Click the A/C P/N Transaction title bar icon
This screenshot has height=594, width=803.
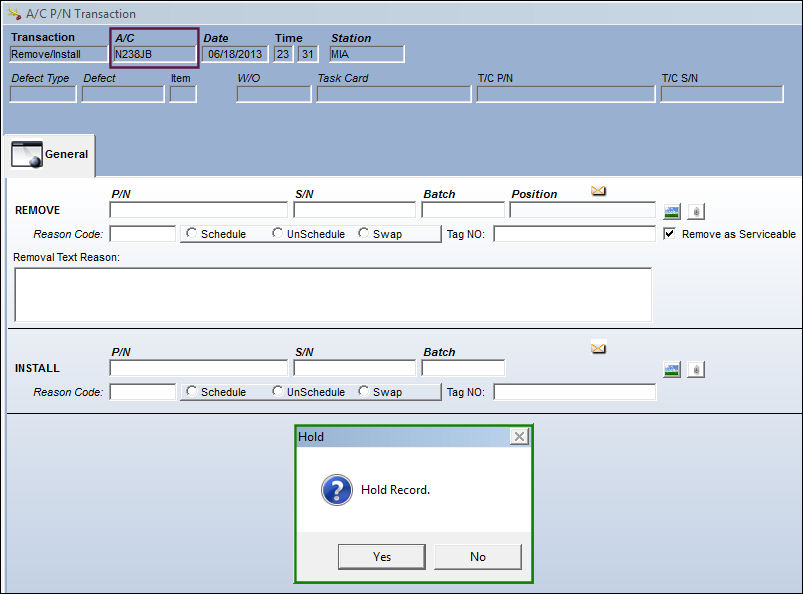click(15, 14)
